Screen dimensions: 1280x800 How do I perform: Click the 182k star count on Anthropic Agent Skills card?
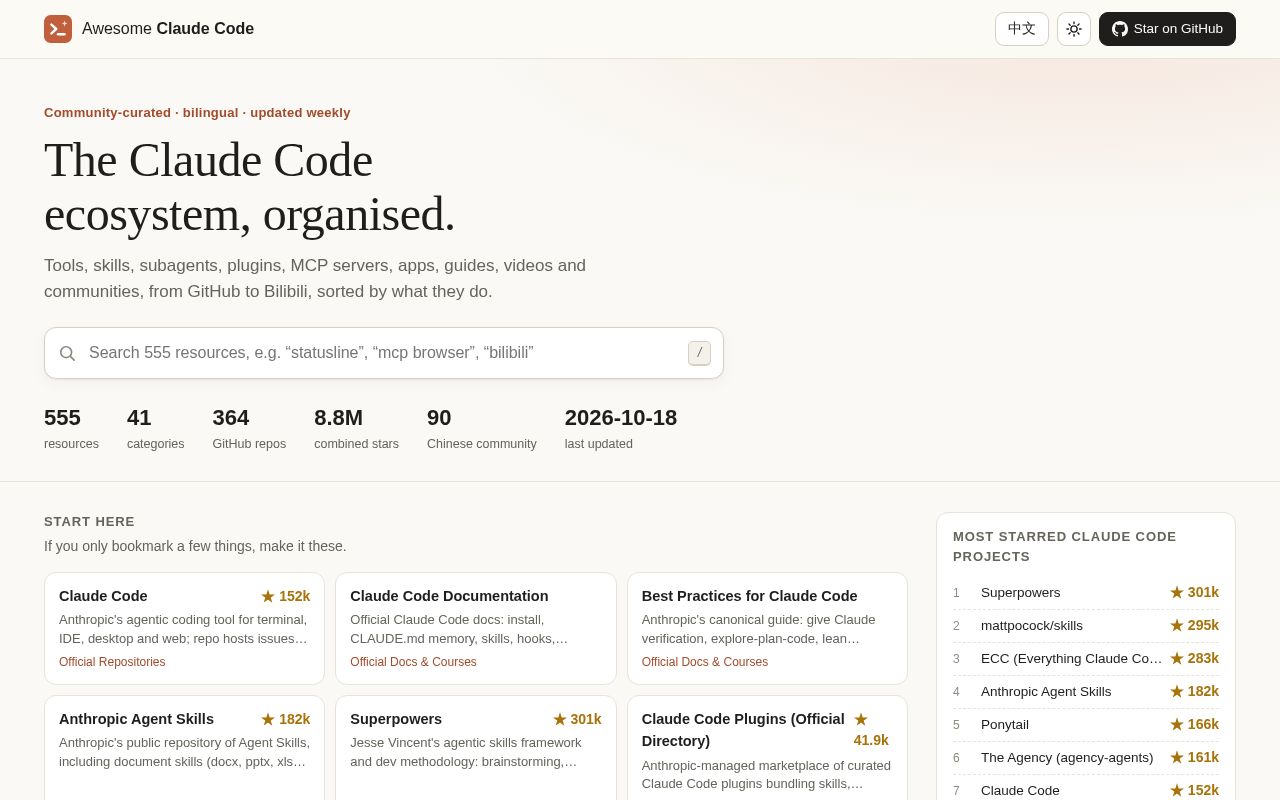coord(286,719)
